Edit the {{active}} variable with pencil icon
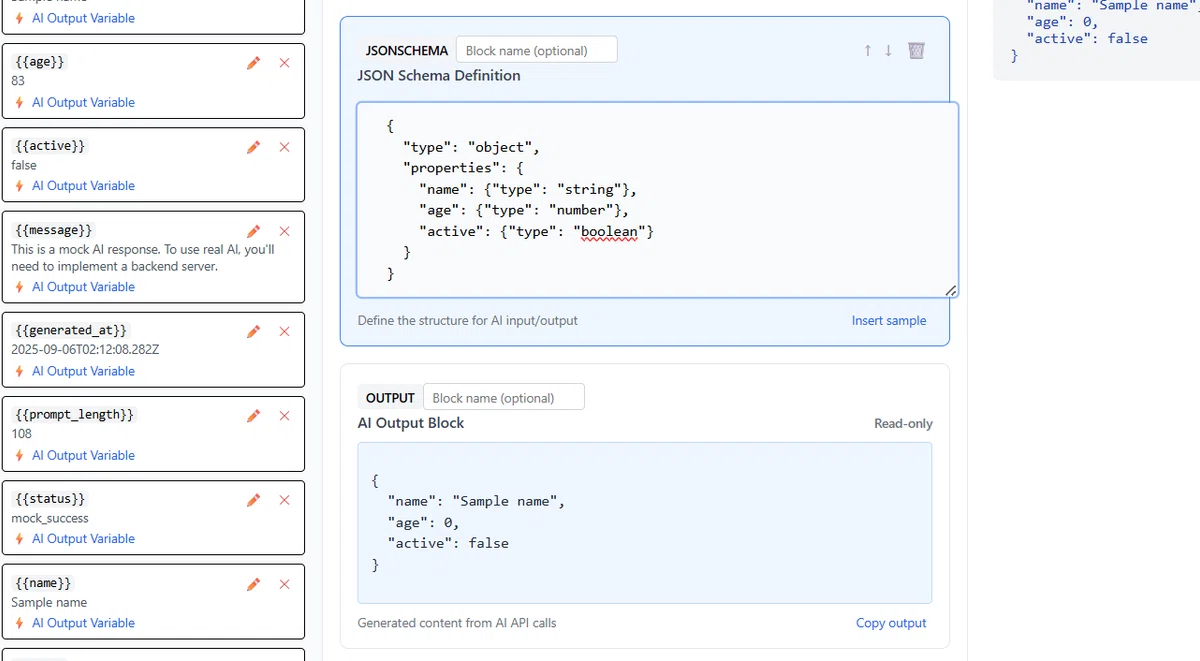This screenshot has height=661, width=1200. (x=254, y=147)
